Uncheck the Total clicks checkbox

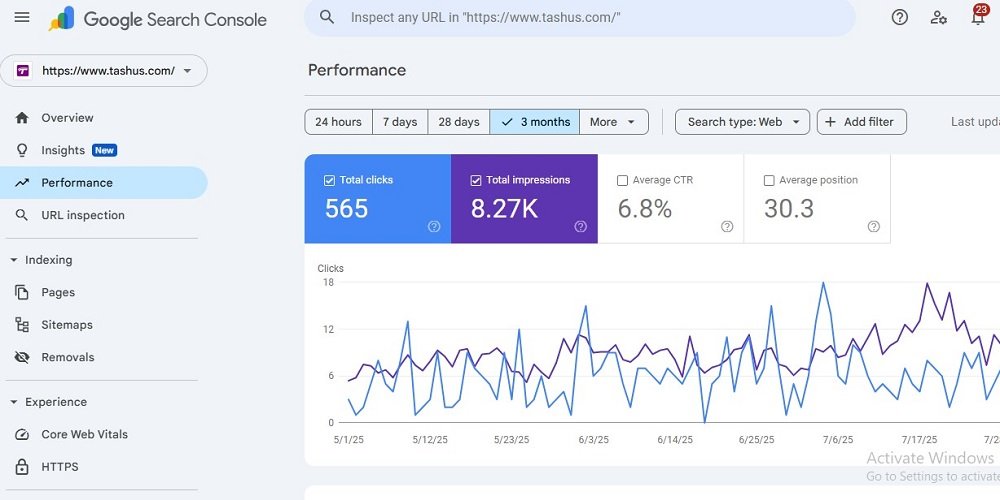coord(329,181)
